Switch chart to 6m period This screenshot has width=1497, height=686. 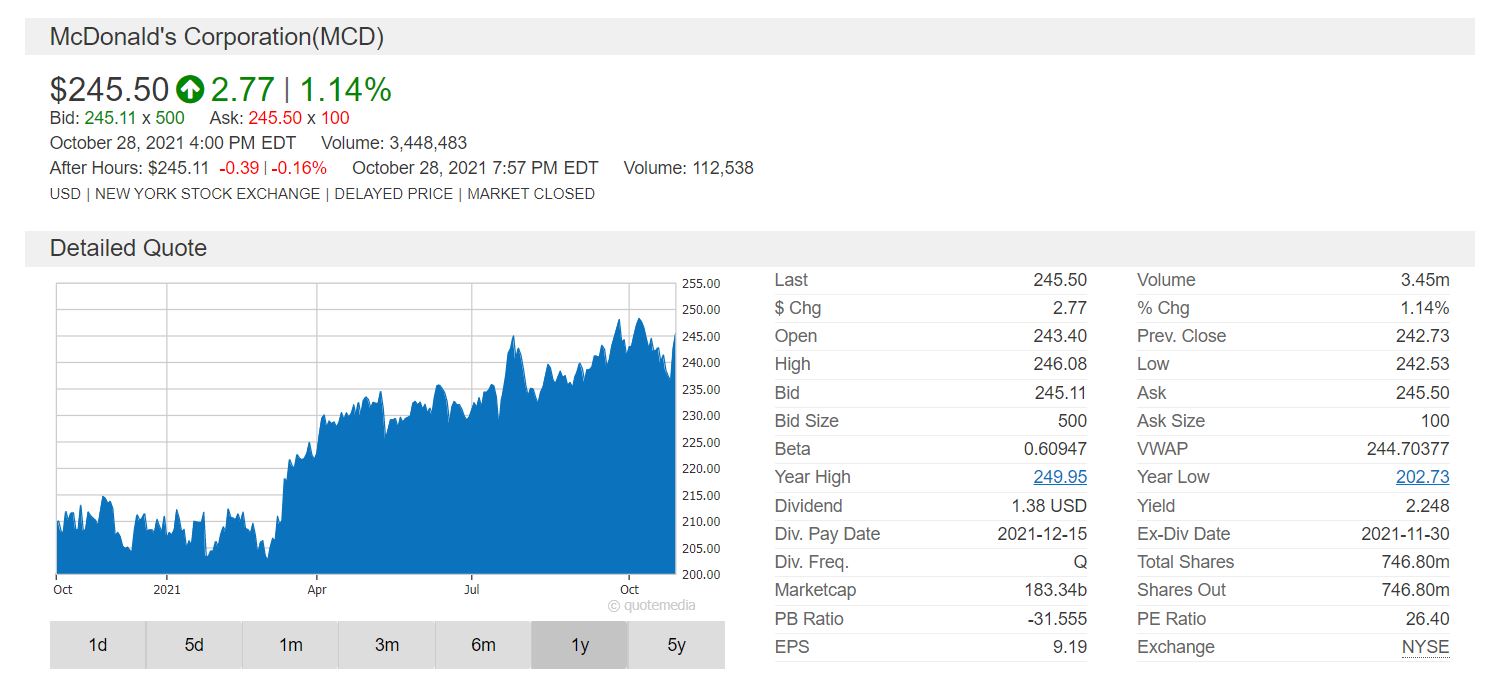pos(483,645)
